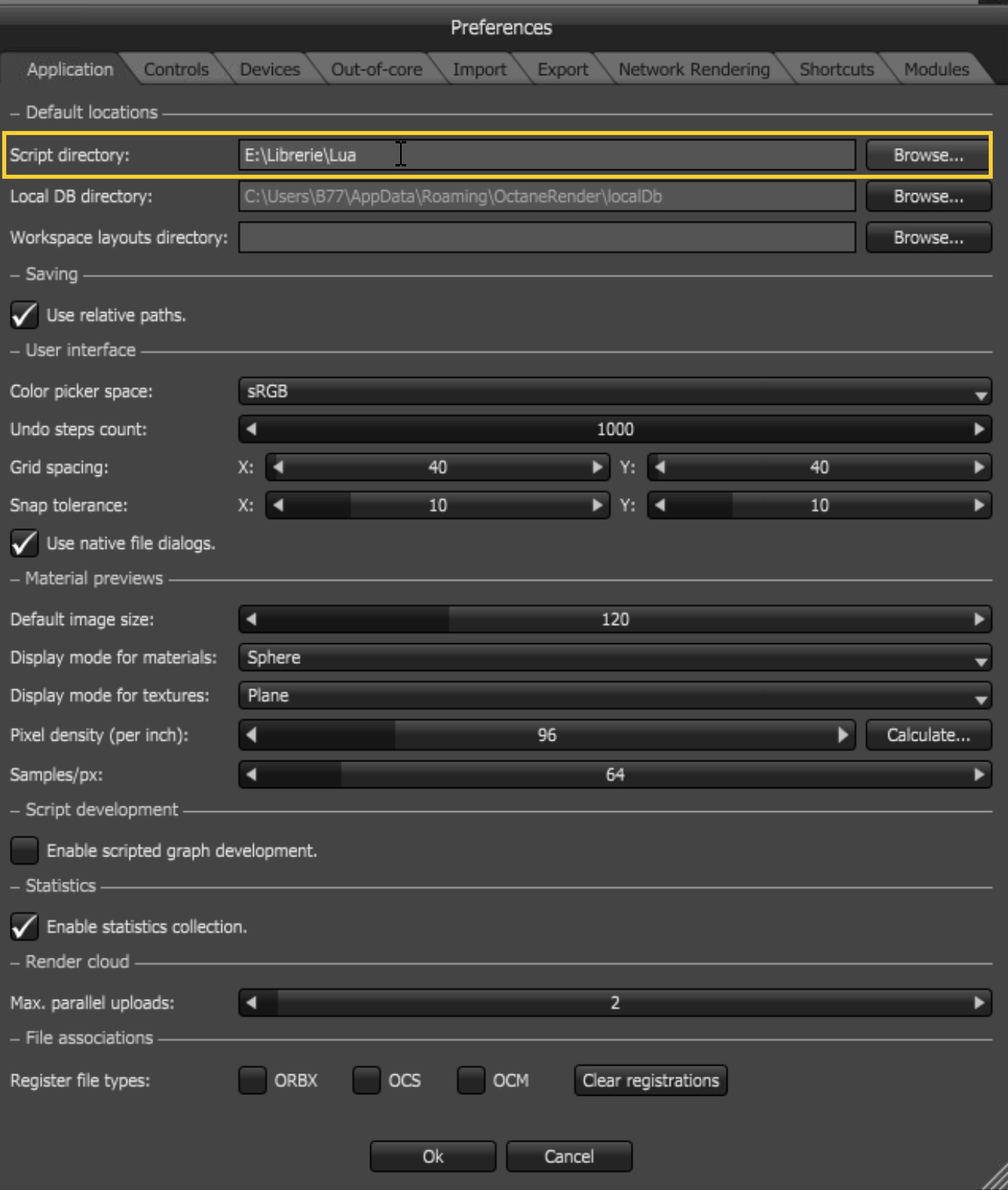Screen dimensions: 1008x1190
Task: Click the Workspace layouts directory field
Action: [547, 238]
